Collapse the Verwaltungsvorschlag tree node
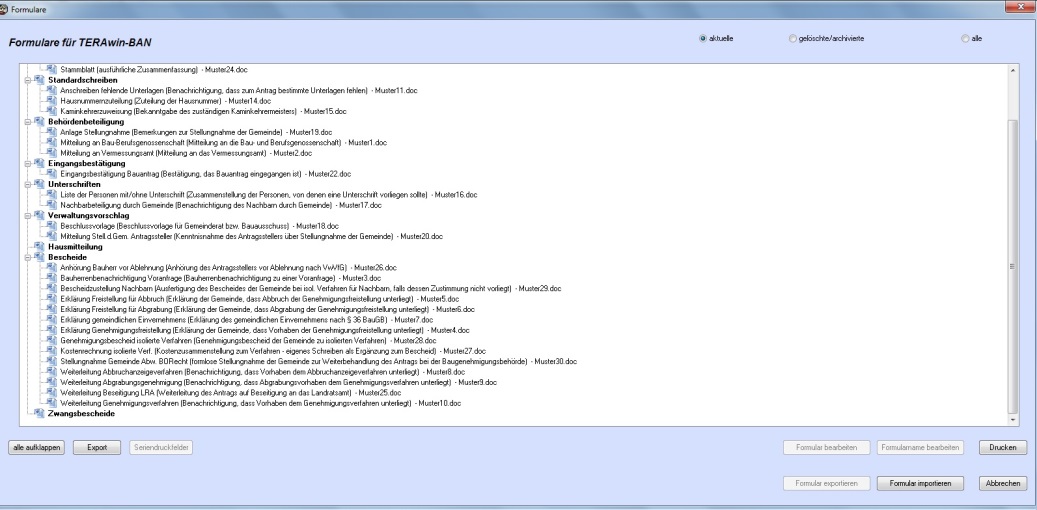Image resolution: width=1037 pixels, height=510 pixels. [x=25, y=215]
